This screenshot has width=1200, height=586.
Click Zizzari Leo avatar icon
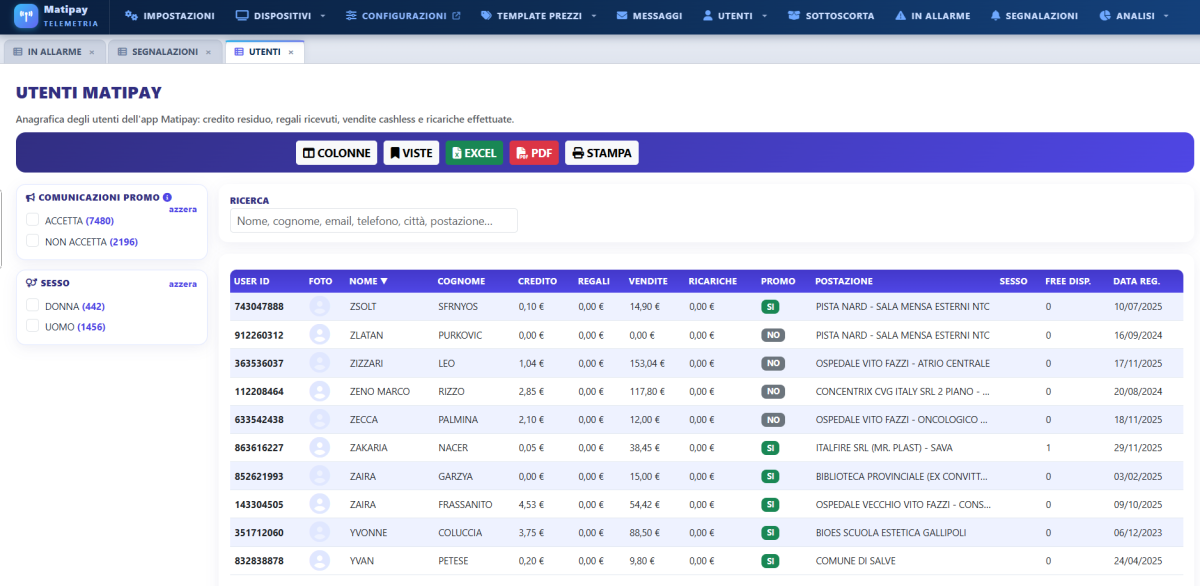pos(319,363)
